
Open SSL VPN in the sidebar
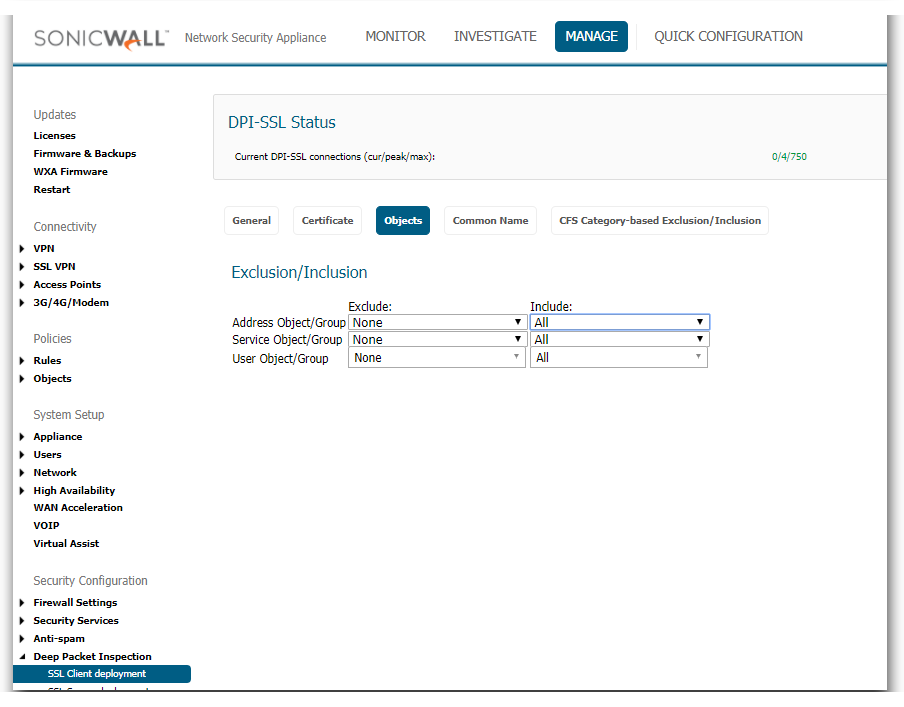pyautogui.click(x=54, y=266)
